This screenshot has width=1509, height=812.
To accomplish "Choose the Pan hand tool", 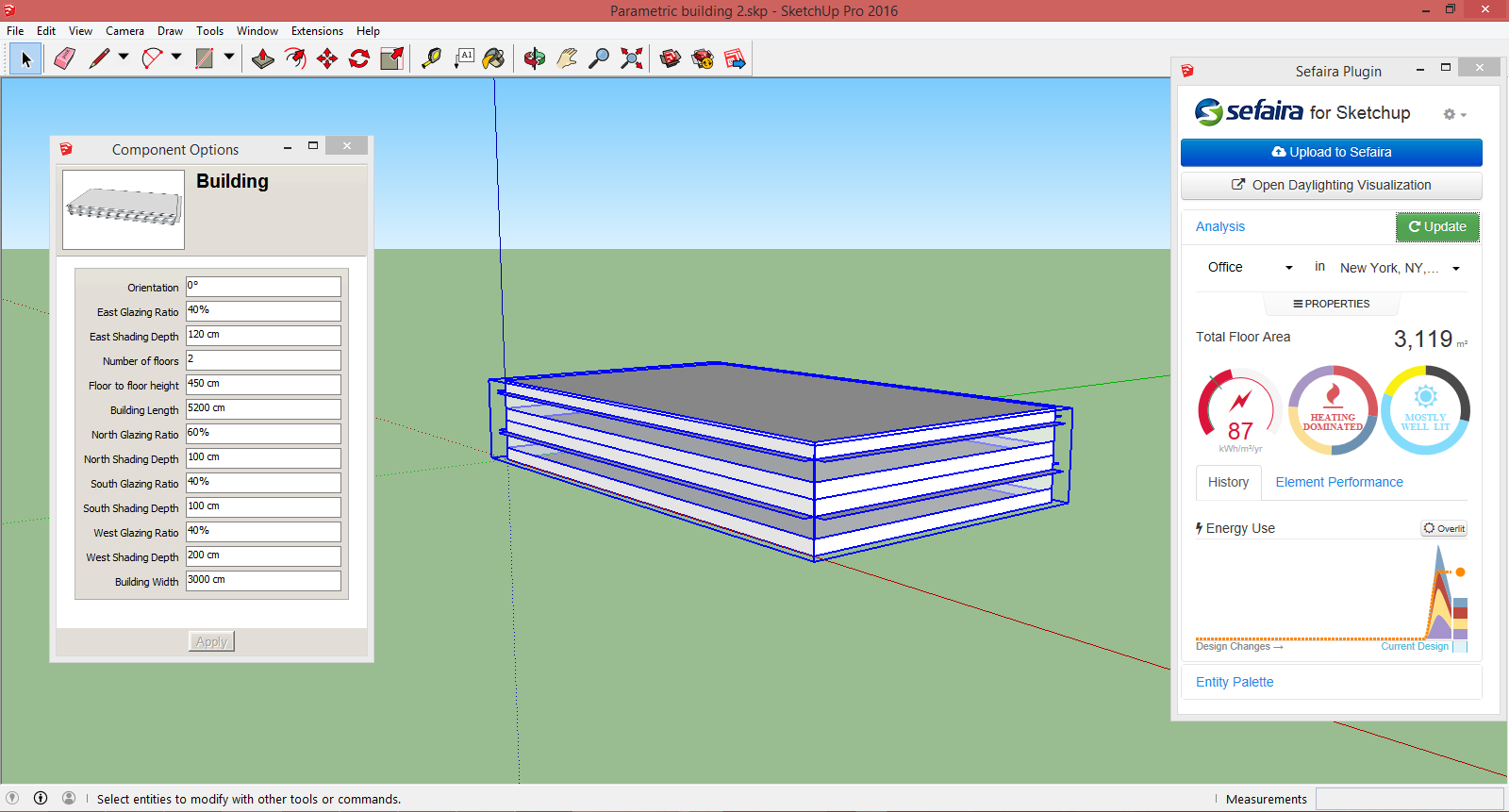I will click(567, 59).
